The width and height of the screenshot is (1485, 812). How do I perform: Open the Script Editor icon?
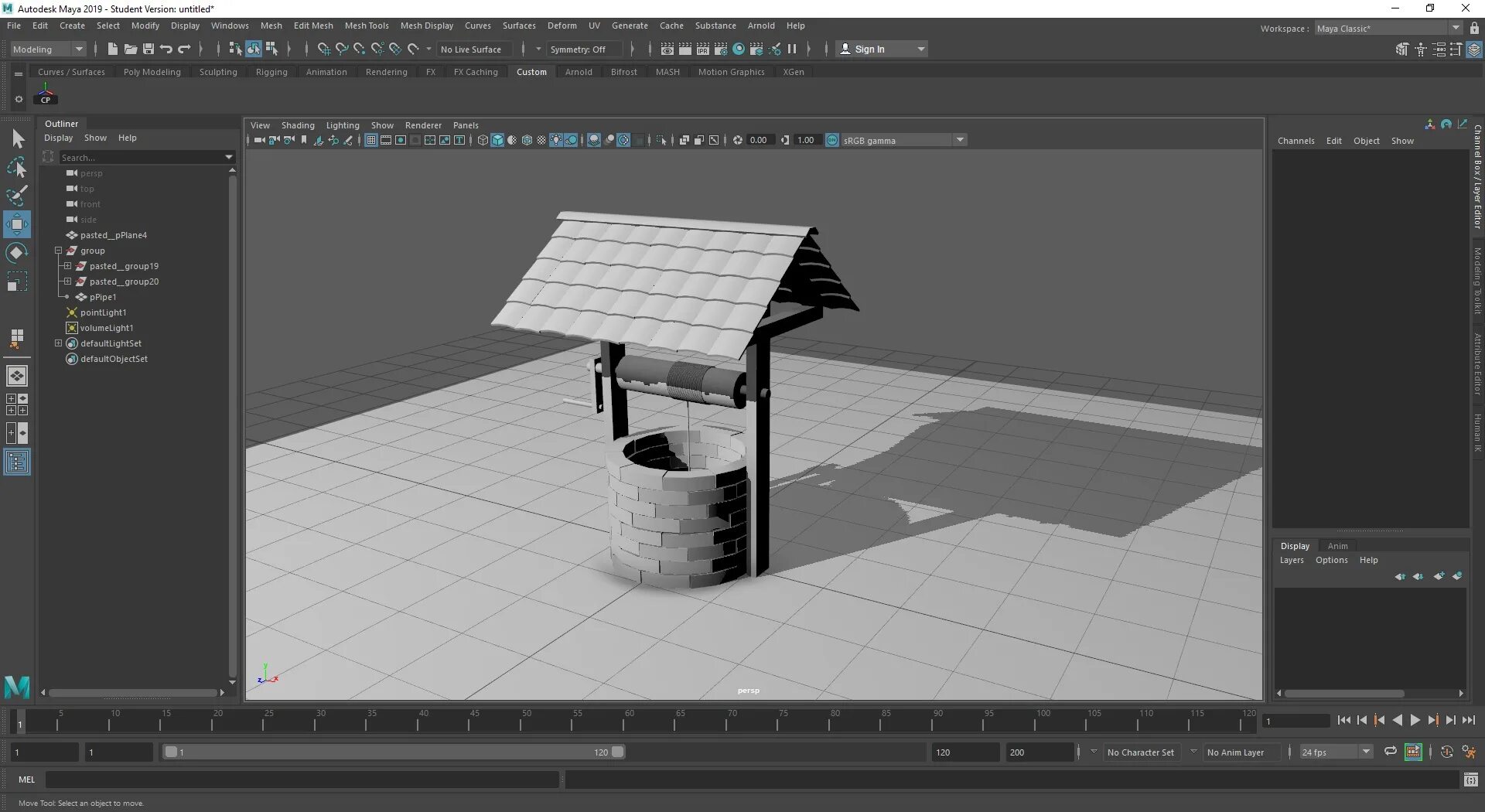[x=1470, y=780]
